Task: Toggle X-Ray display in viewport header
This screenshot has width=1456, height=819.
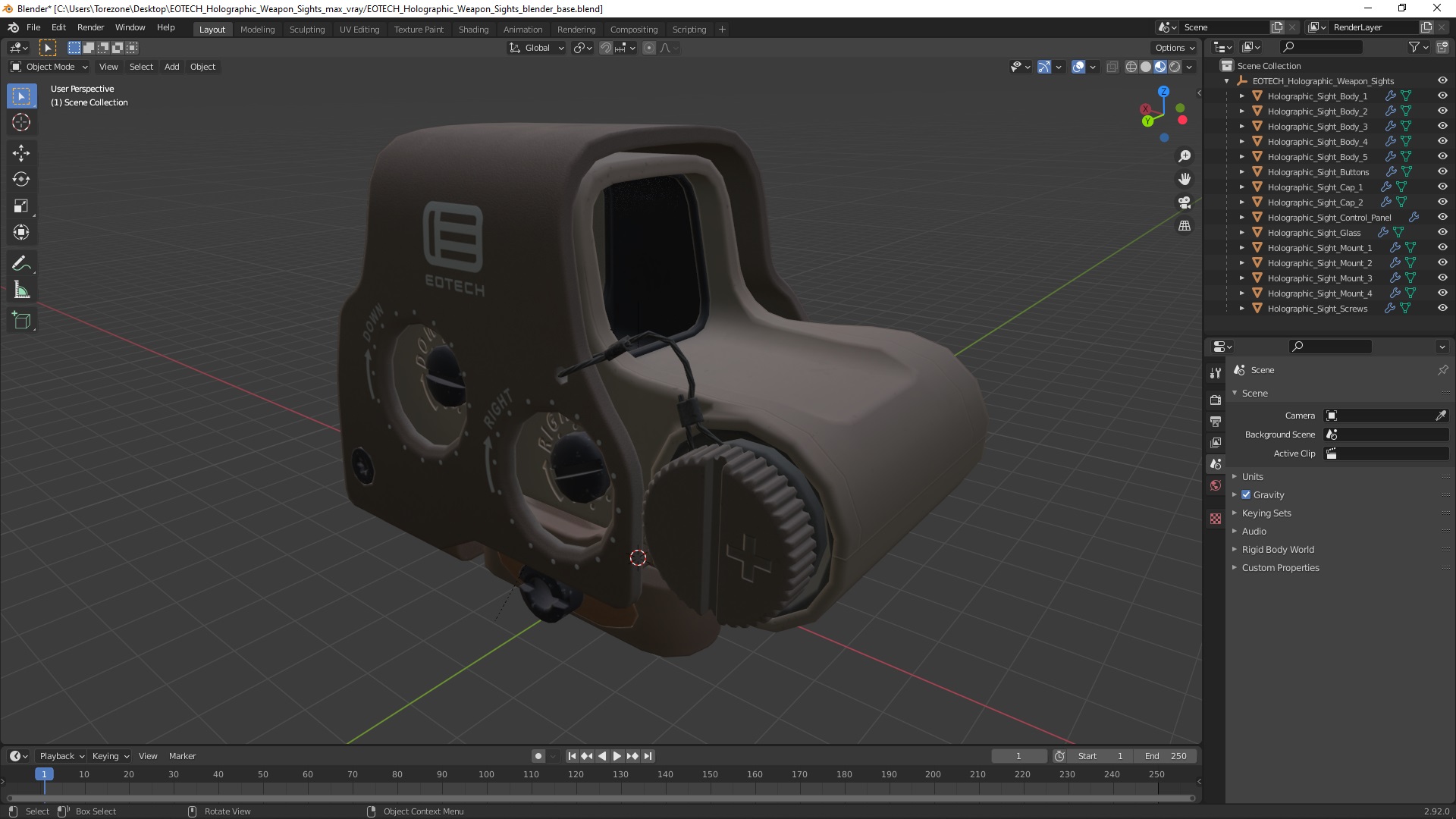Action: coord(1112,67)
